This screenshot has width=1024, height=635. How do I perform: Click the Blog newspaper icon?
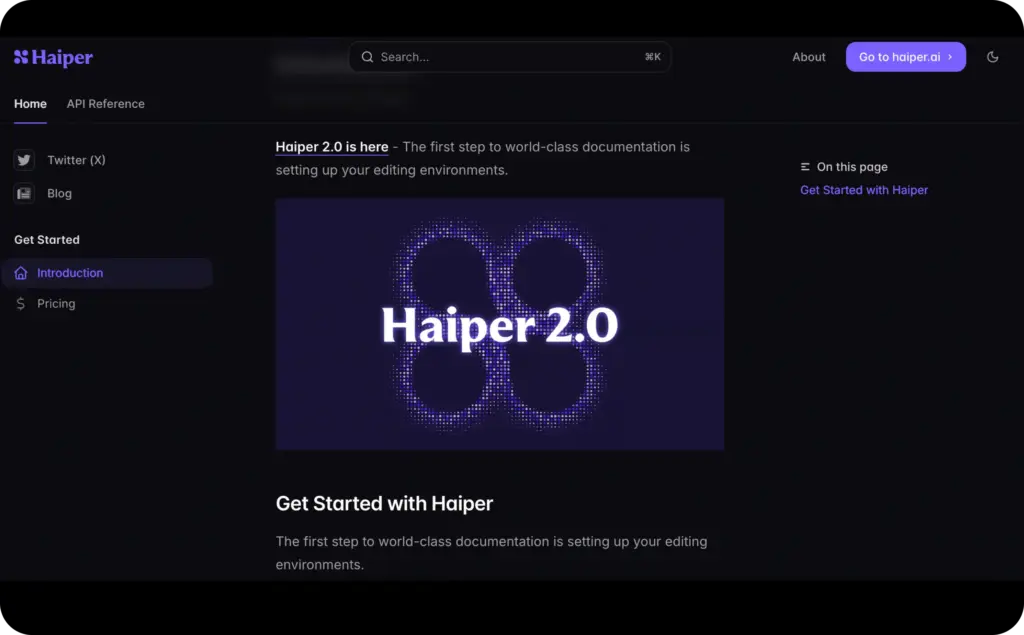point(24,193)
